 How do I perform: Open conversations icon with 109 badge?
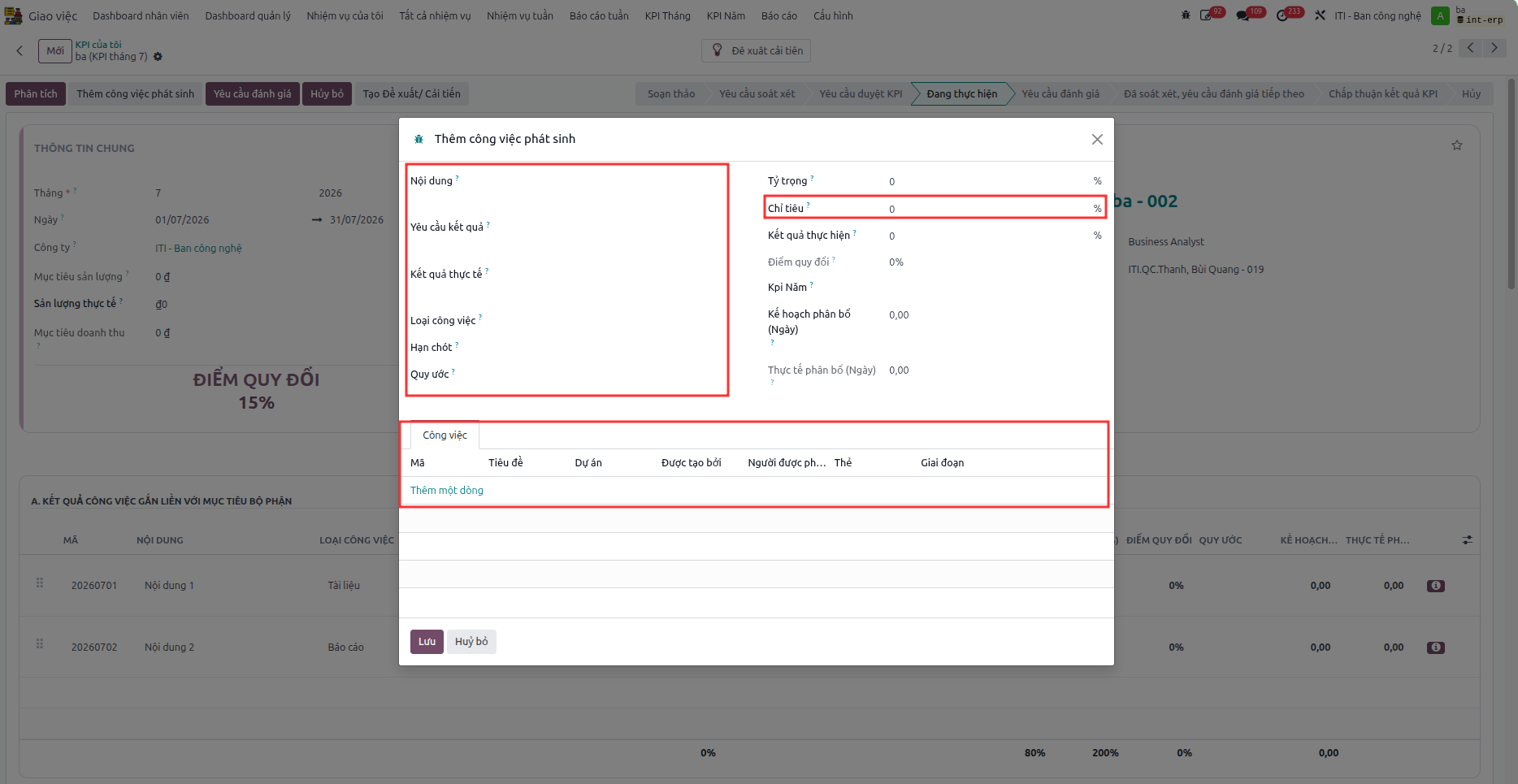pyautogui.click(x=1243, y=15)
